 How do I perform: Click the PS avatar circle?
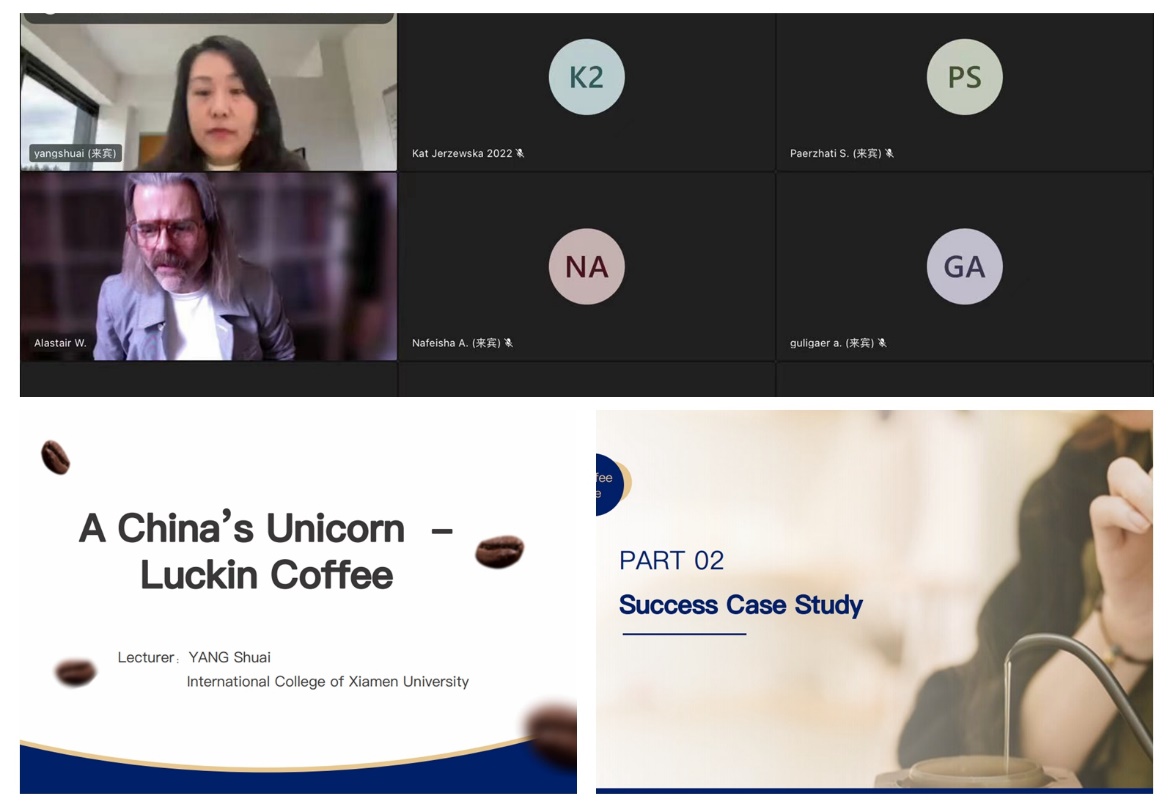click(964, 77)
